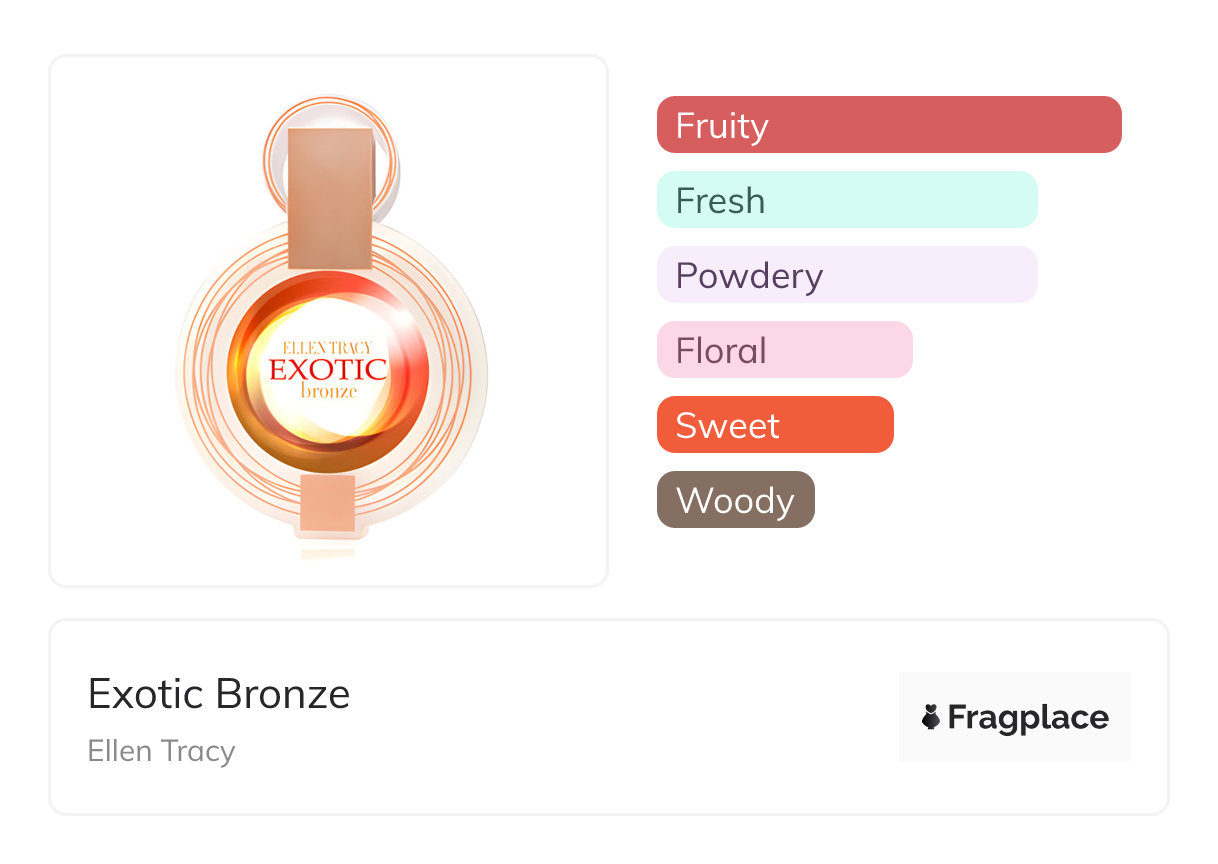
Task: Open the Exotic Bronze title
Action: (x=219, y=694)
